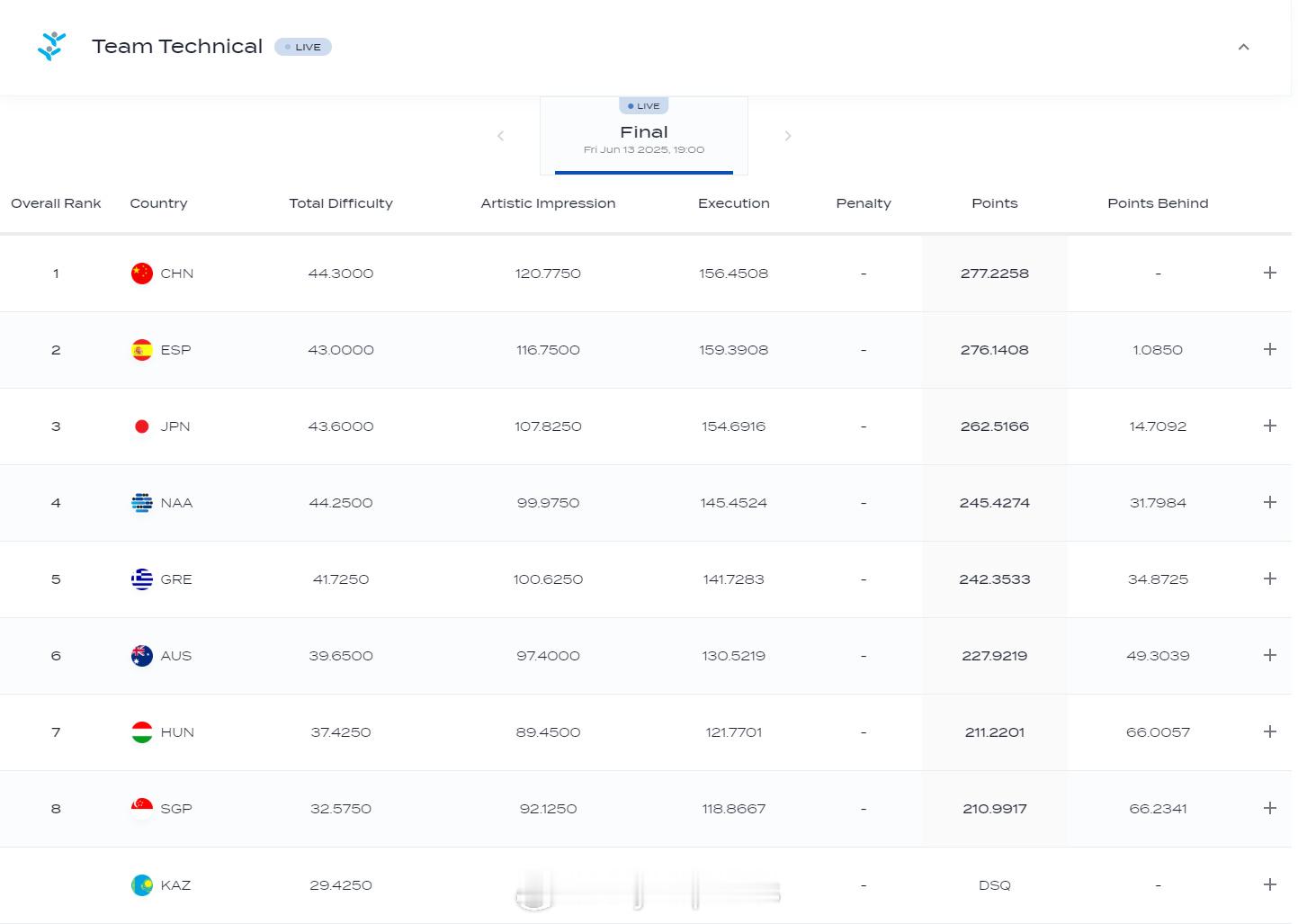Click the 245.4274 points value
The image size is (1298, 924).
[995, 503]
